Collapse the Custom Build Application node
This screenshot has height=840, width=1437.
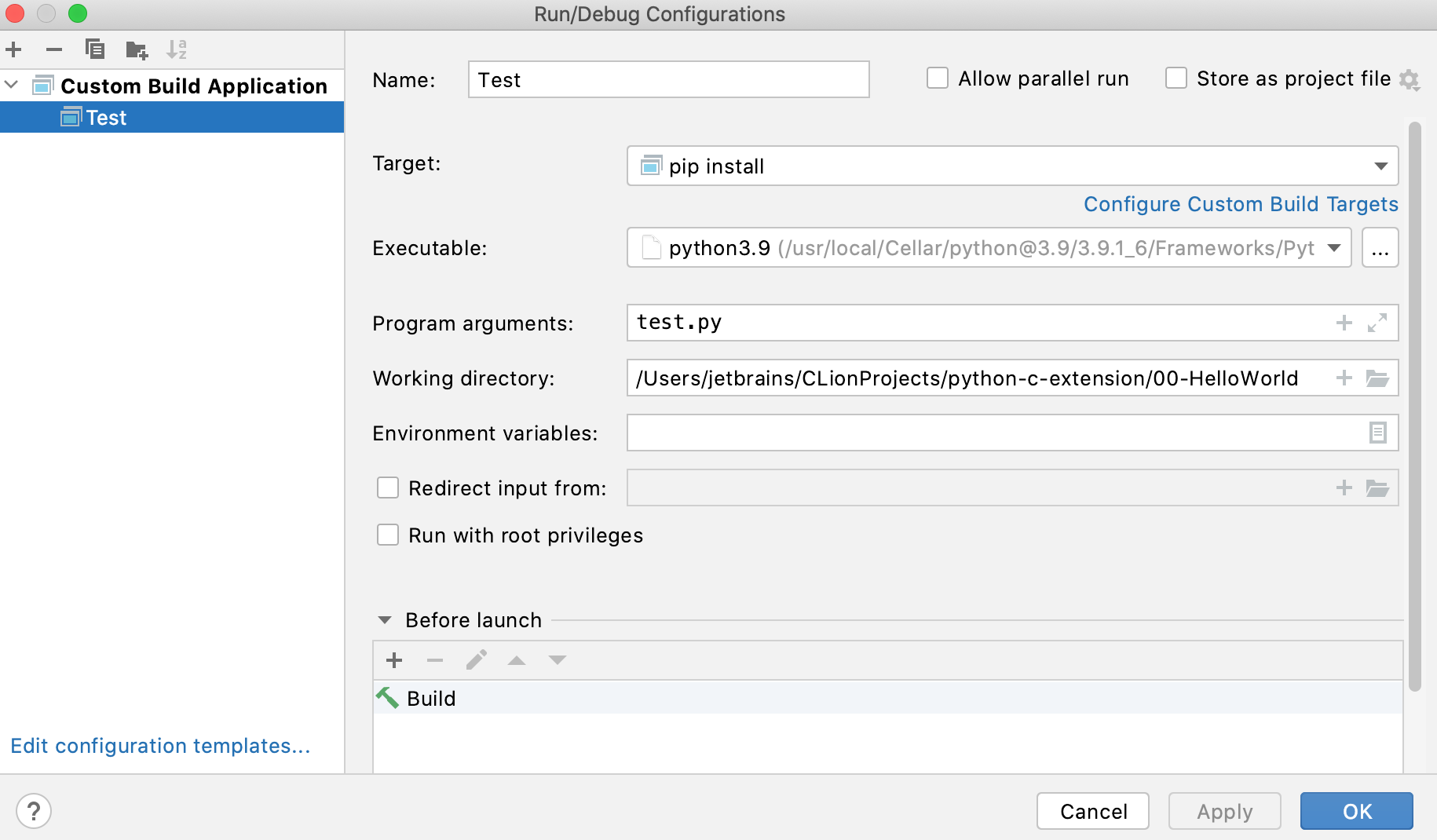tap(11, 86)
